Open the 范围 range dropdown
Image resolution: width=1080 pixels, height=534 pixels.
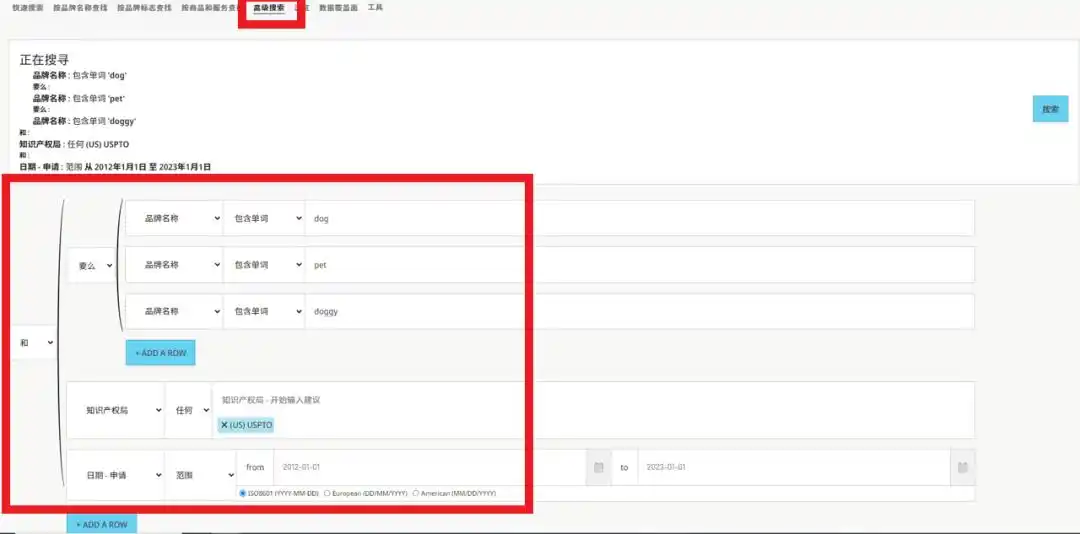tap(200, 475)
